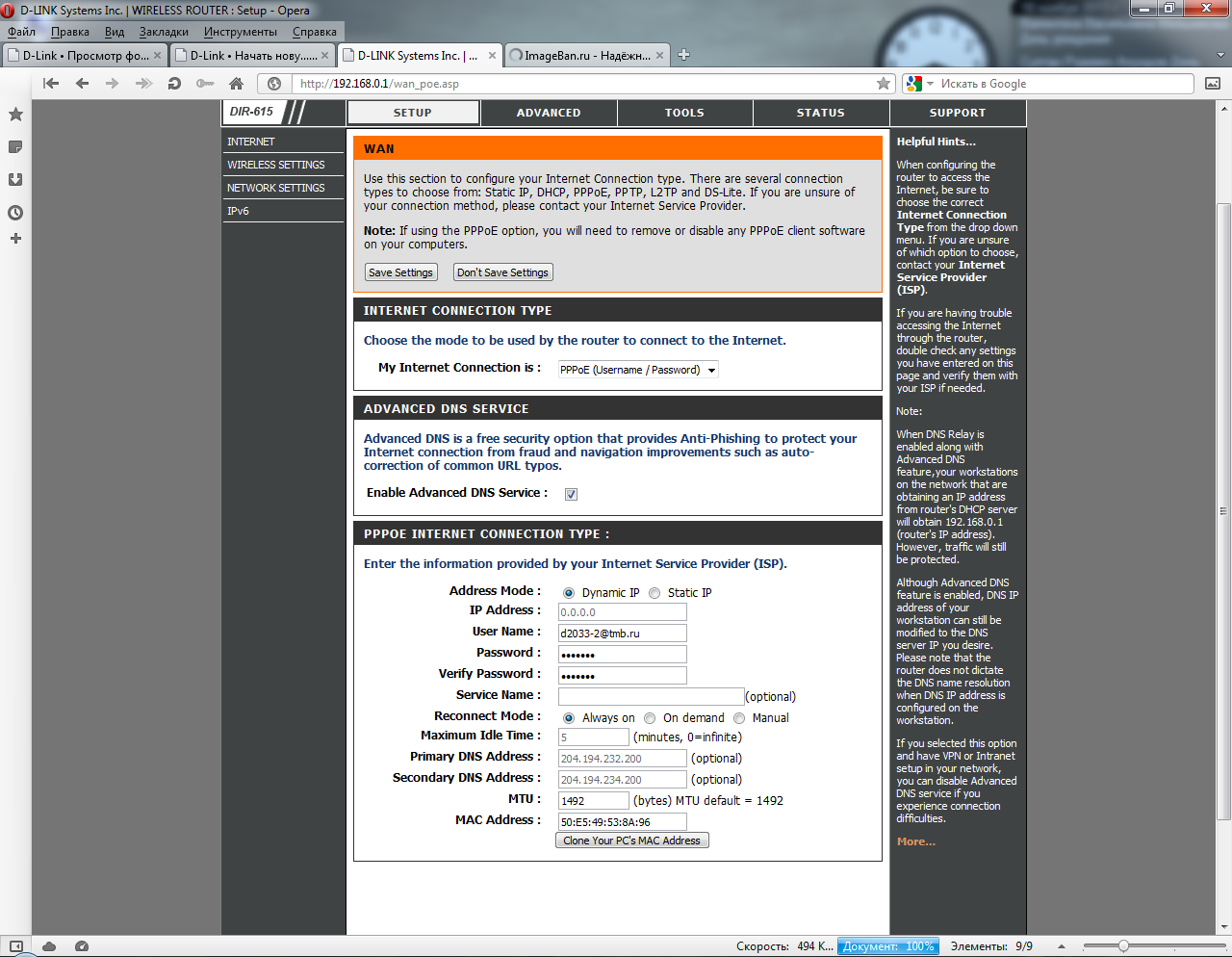
Task: Open Notes panel in sidebar
Action: 15,147
